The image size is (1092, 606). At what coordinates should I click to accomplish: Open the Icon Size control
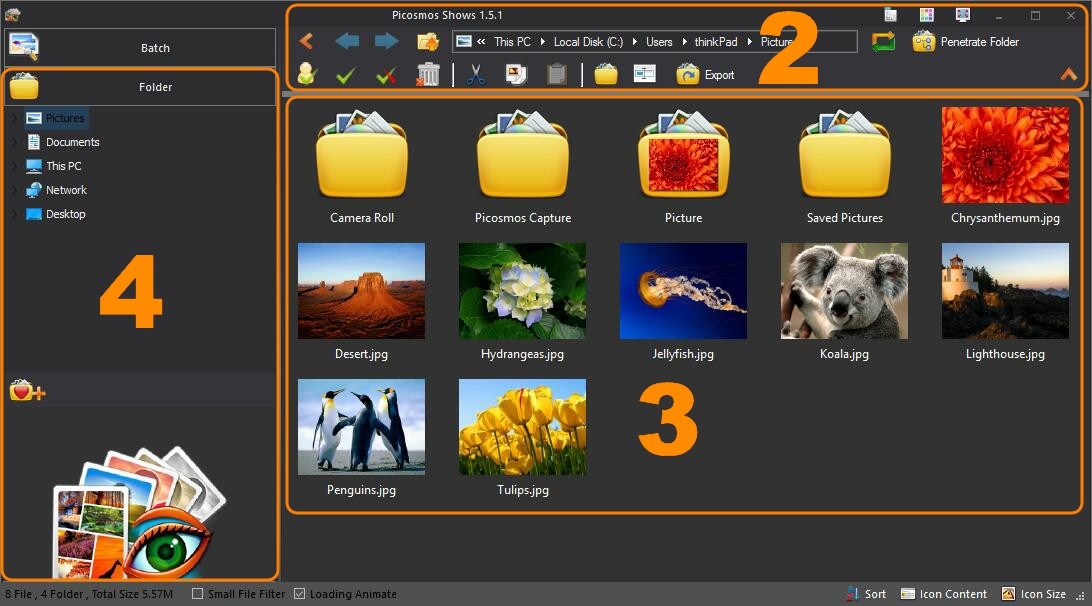click(x=1033, y=594)
